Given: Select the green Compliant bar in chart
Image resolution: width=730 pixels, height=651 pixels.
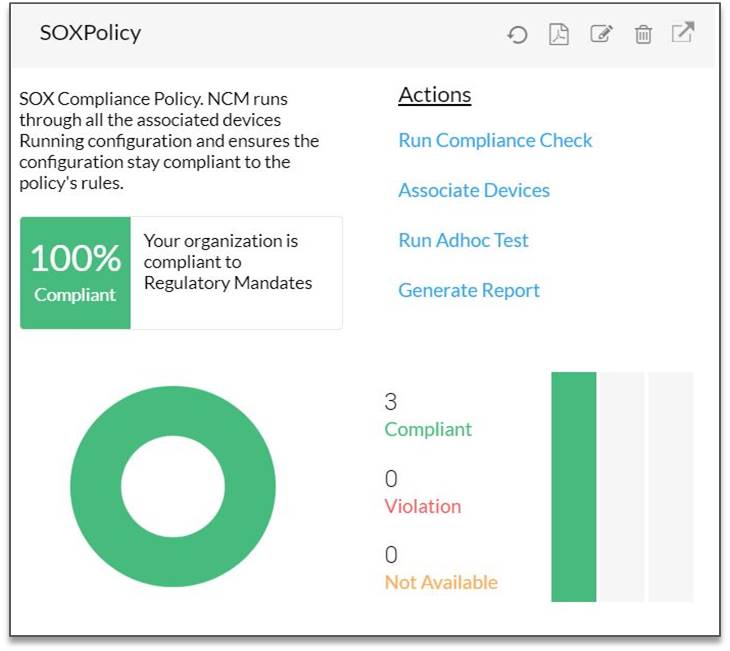Looking at the screenshot, I should click(574, 487).
